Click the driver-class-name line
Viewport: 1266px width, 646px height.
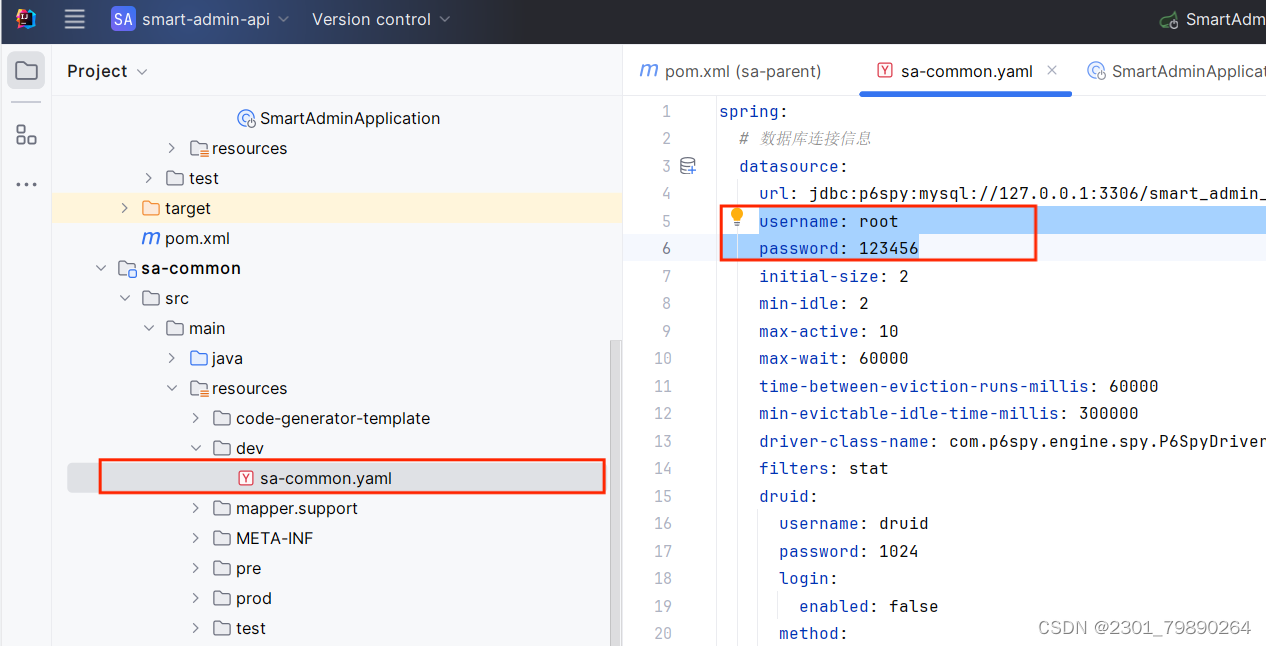1012,441
